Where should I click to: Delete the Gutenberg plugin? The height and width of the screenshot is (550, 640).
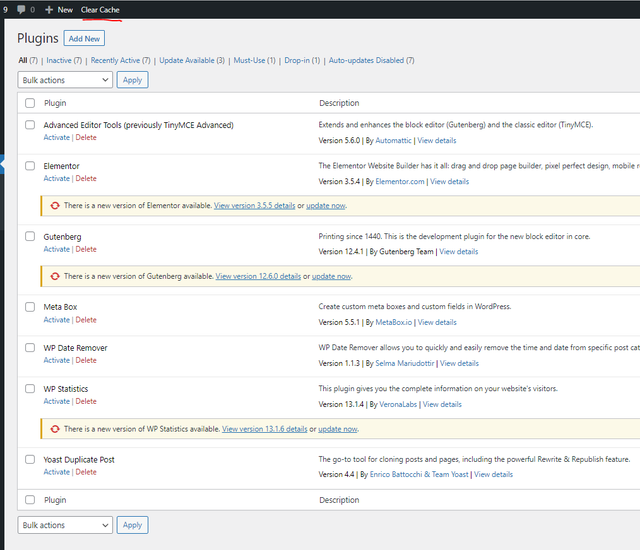click(86, 249)
